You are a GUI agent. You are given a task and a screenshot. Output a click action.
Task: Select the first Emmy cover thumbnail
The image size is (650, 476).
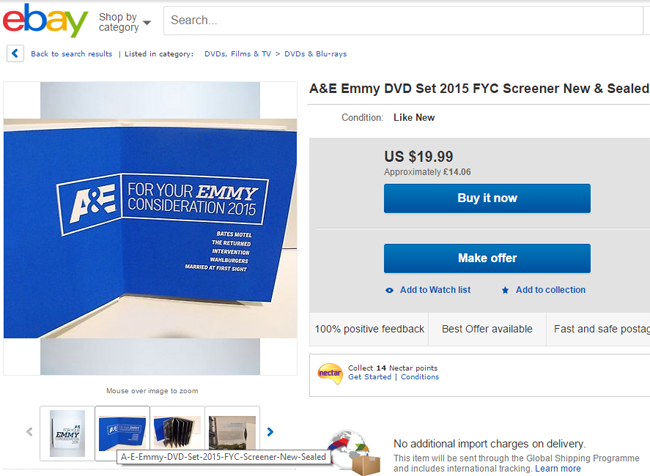coord(67,432)
